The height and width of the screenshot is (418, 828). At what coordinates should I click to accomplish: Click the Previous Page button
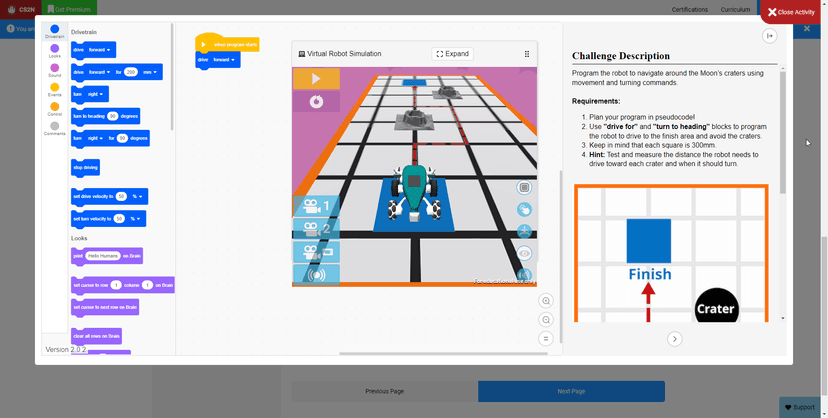(384, 391)
